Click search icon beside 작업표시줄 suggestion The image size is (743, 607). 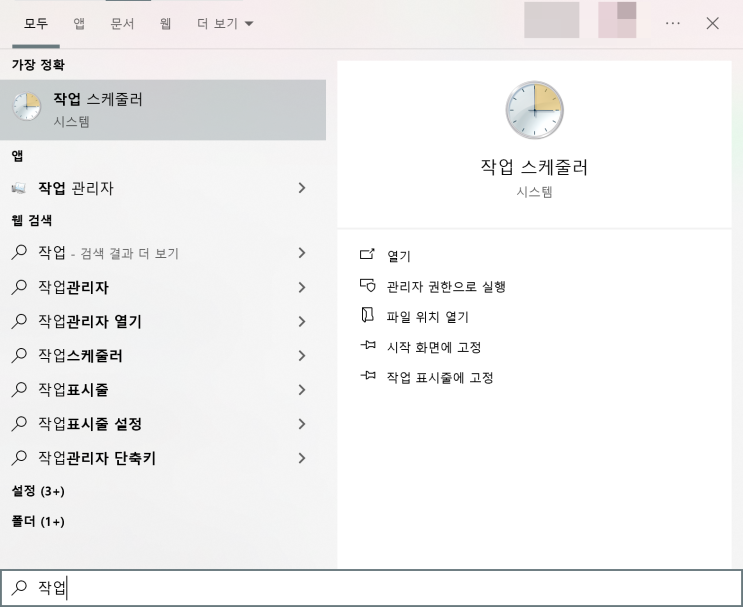tap(18, 389)
